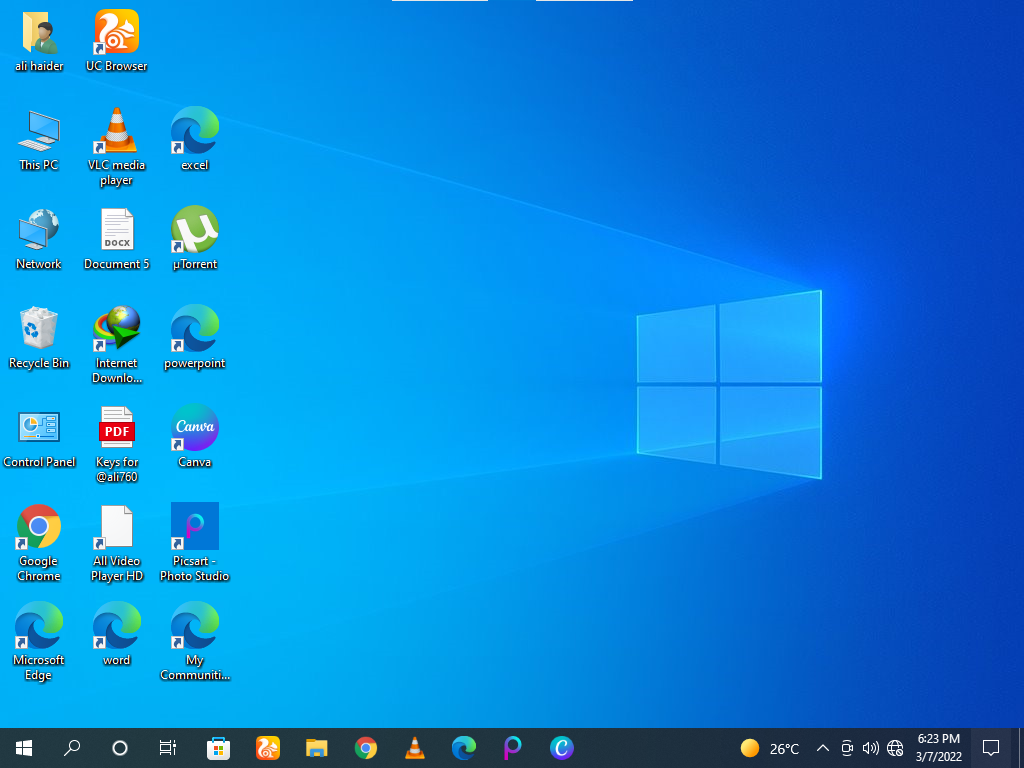Screen dimensions: 1024x768
Task: Open Cortana circle on taskbar
Action: point(120,748)
